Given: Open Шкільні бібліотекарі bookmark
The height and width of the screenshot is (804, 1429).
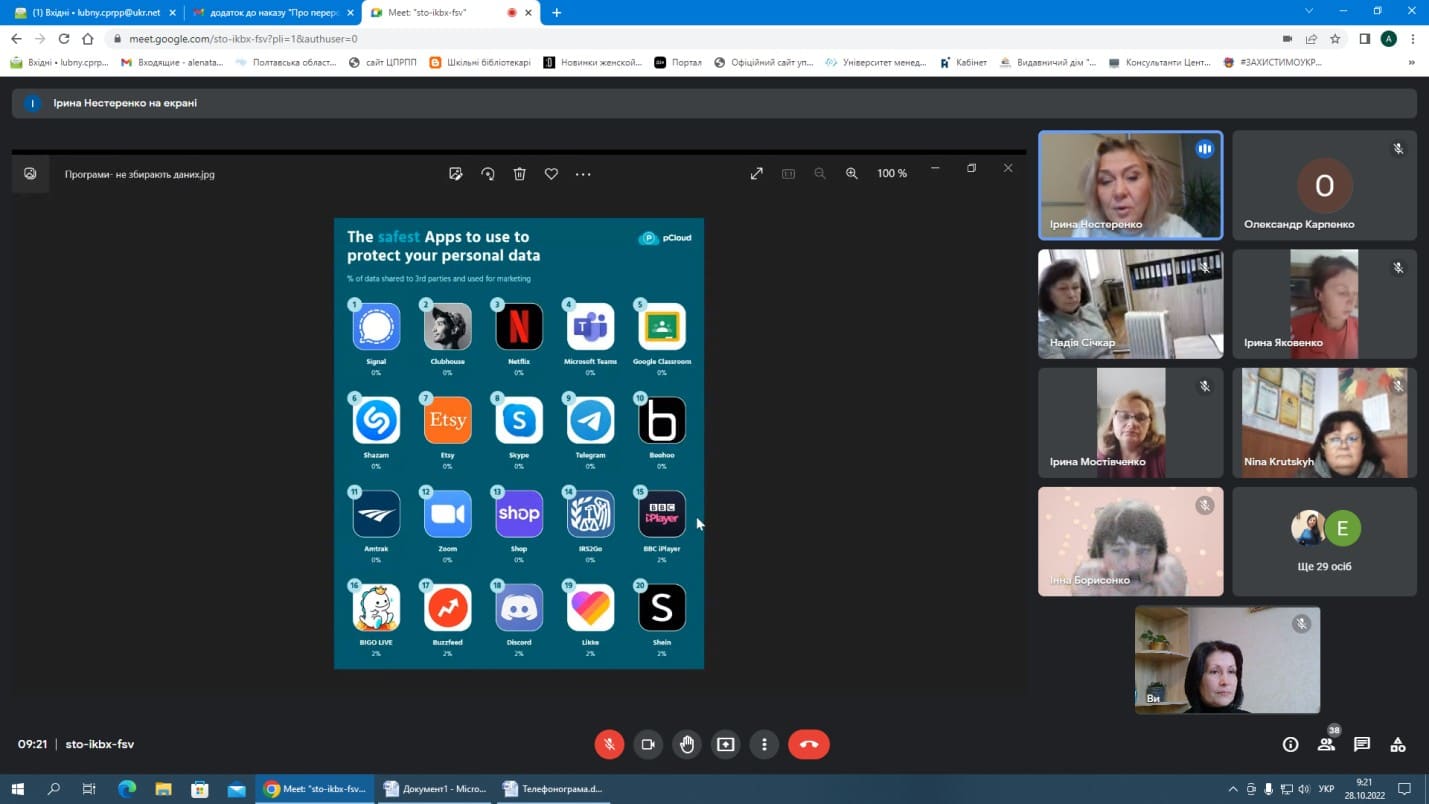Looking at the screenshot, I should tap(480, 62).
